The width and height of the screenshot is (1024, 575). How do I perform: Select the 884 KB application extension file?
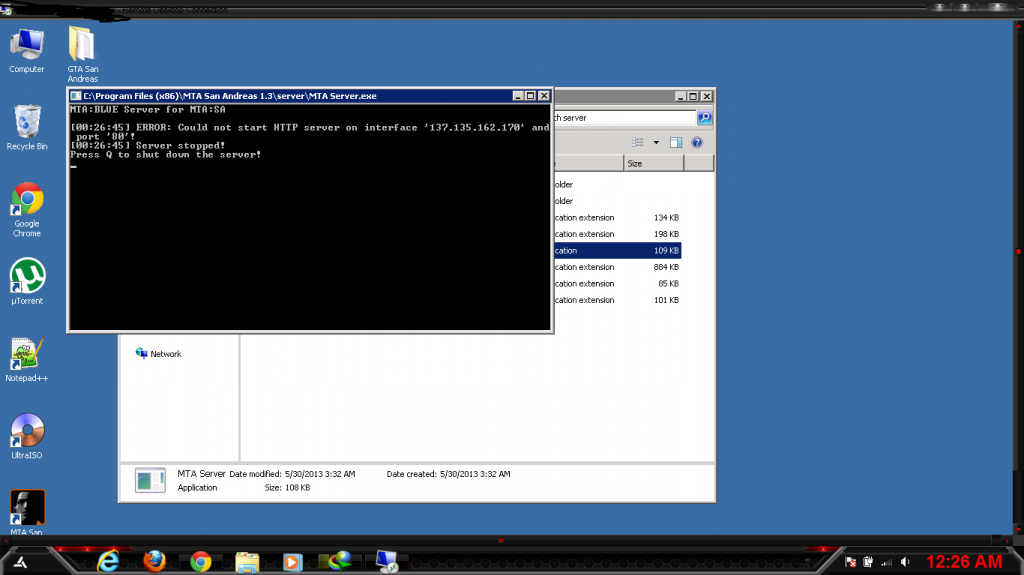point(615,267)
